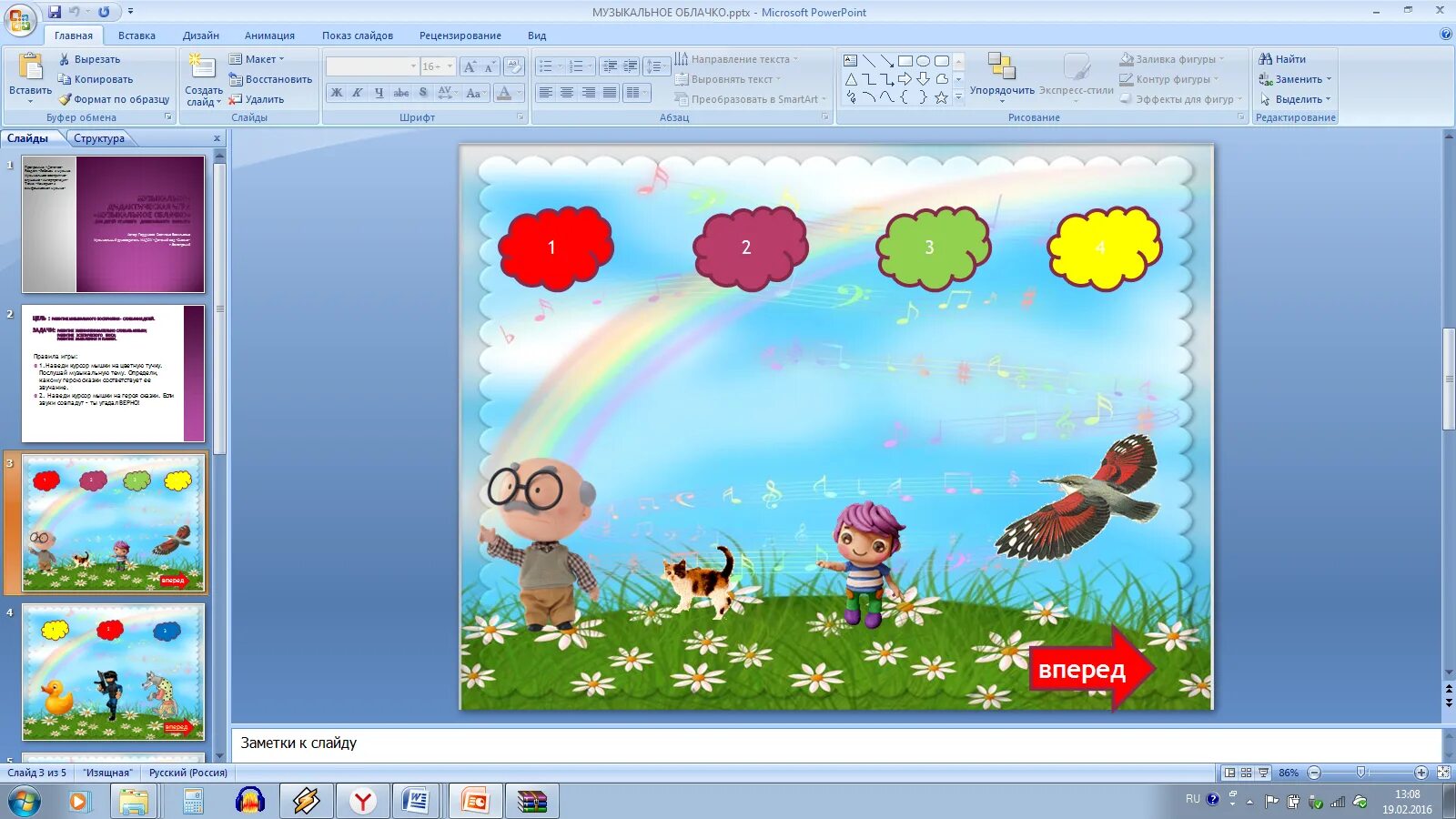Undo the last action
This screenshot has height=819, width=1456.
(x=75, y=12)
